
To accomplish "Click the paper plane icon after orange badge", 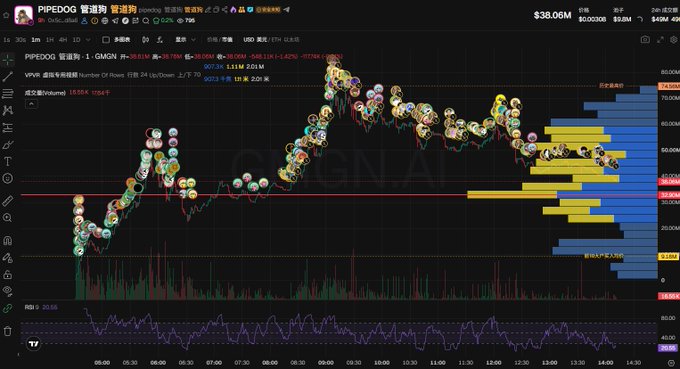I will coord(287,10).
